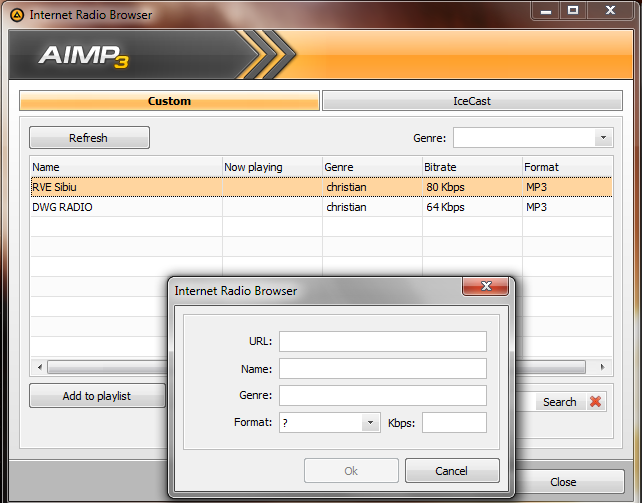Screen dimensions: 642x503
Task: Click the disabled Ok button
Action: point(351,471)
